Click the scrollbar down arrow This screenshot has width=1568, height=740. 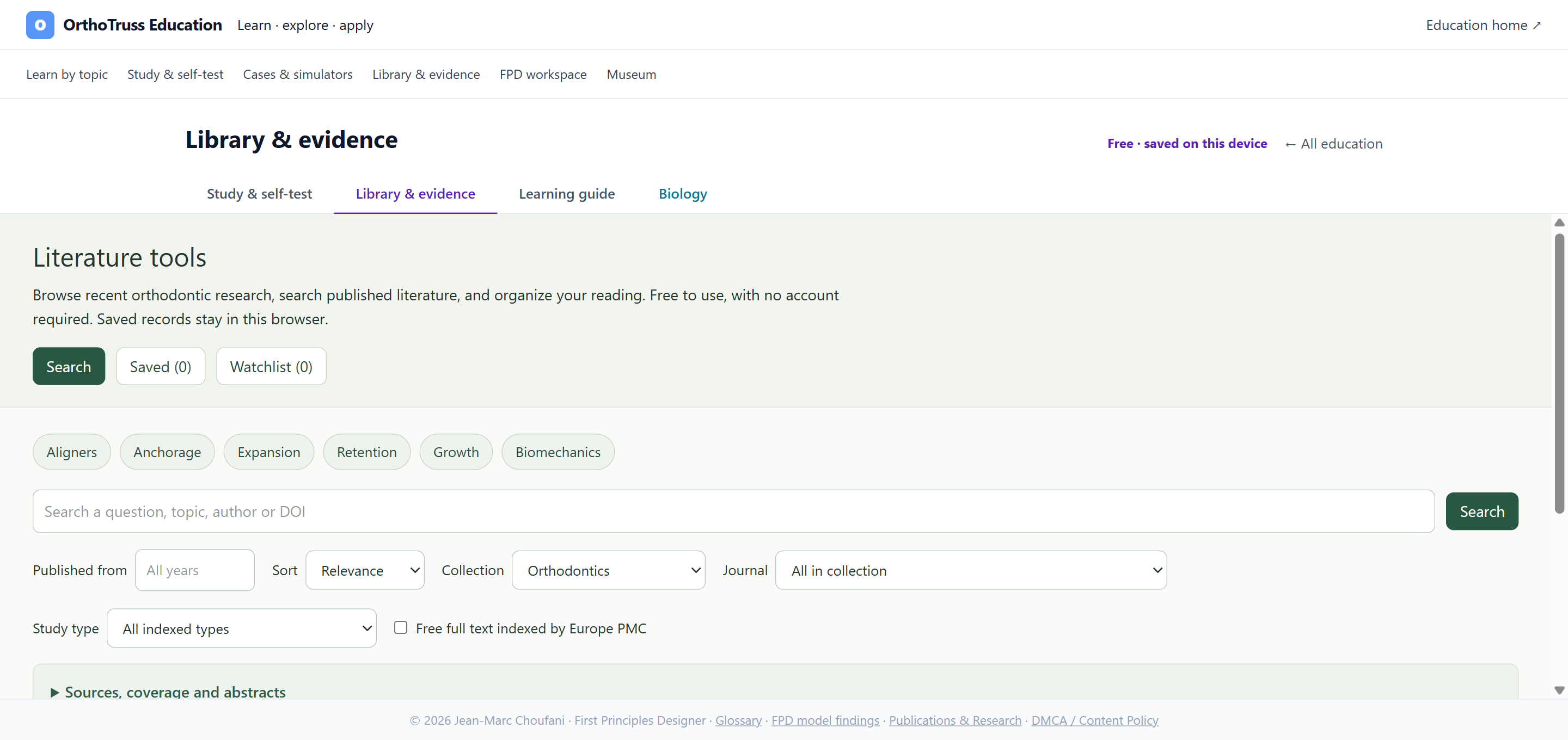click(x=1559, y=690)
